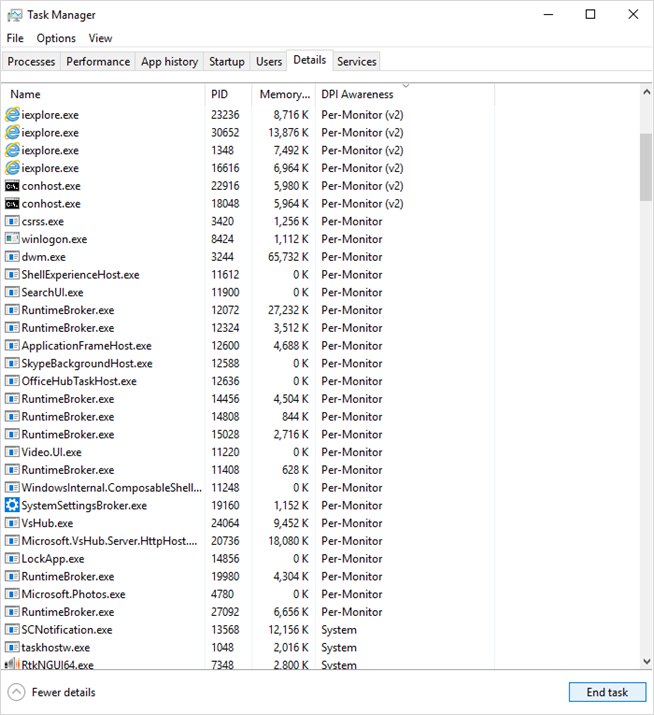The image size is (654, 715).
Task: Click the taskhostw.exe process icon
Action: point(12,647)
